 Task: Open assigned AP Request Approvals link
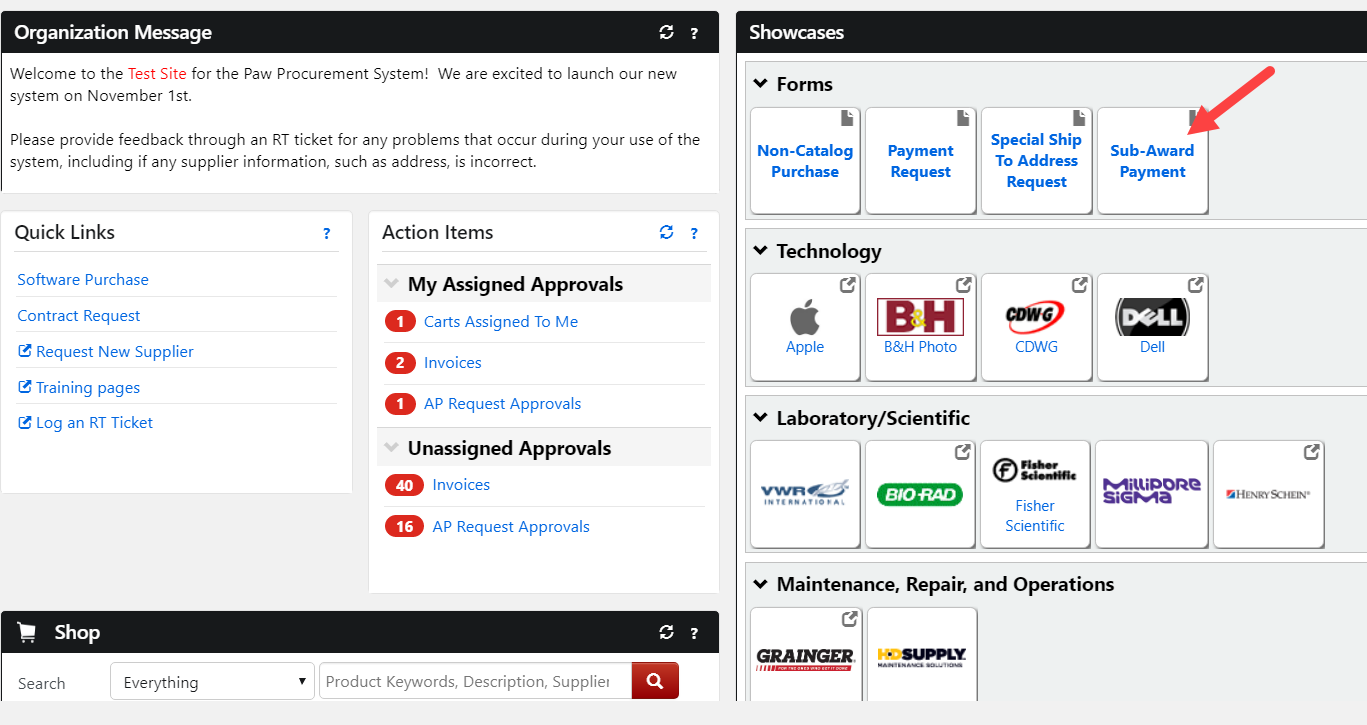click(502, 404)
